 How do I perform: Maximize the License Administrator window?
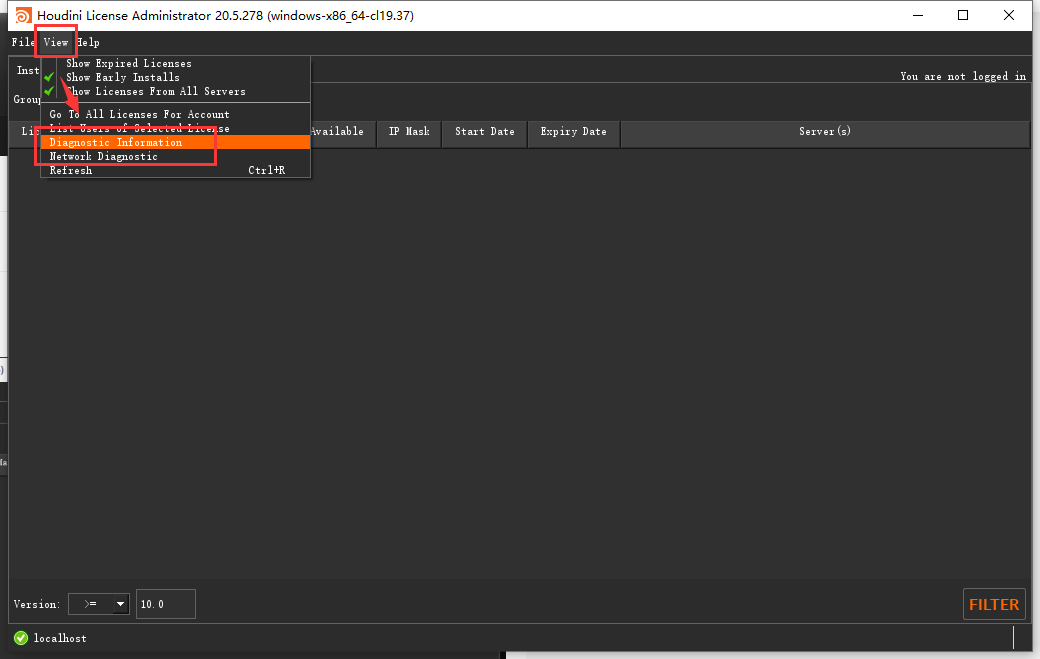(963, 15)
